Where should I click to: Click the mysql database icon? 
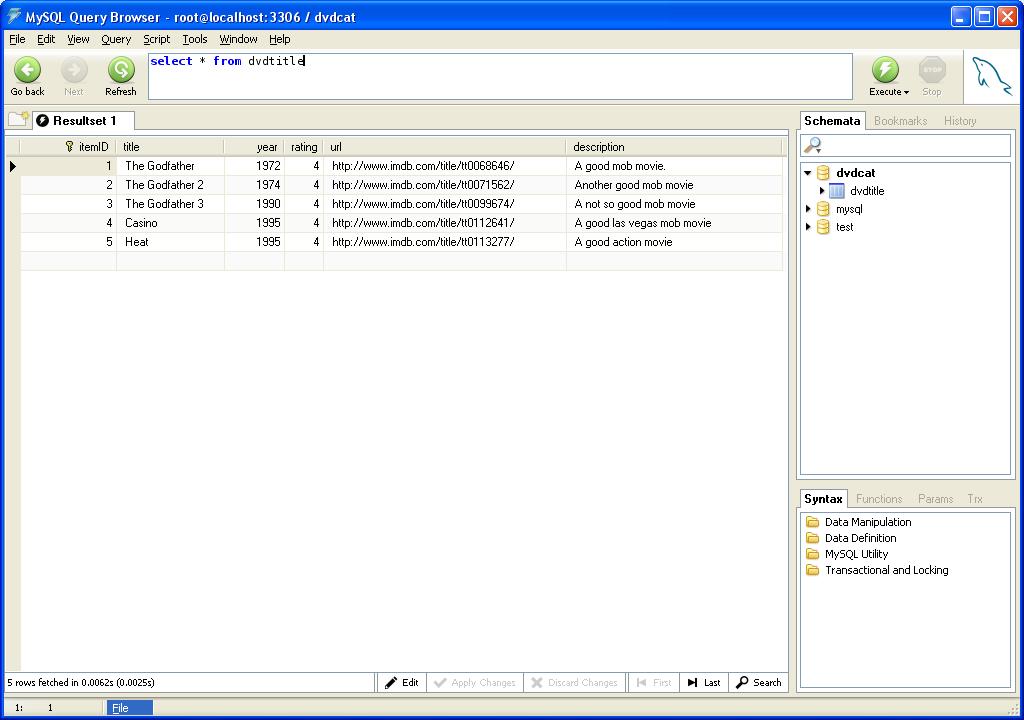tap(824, 209)
